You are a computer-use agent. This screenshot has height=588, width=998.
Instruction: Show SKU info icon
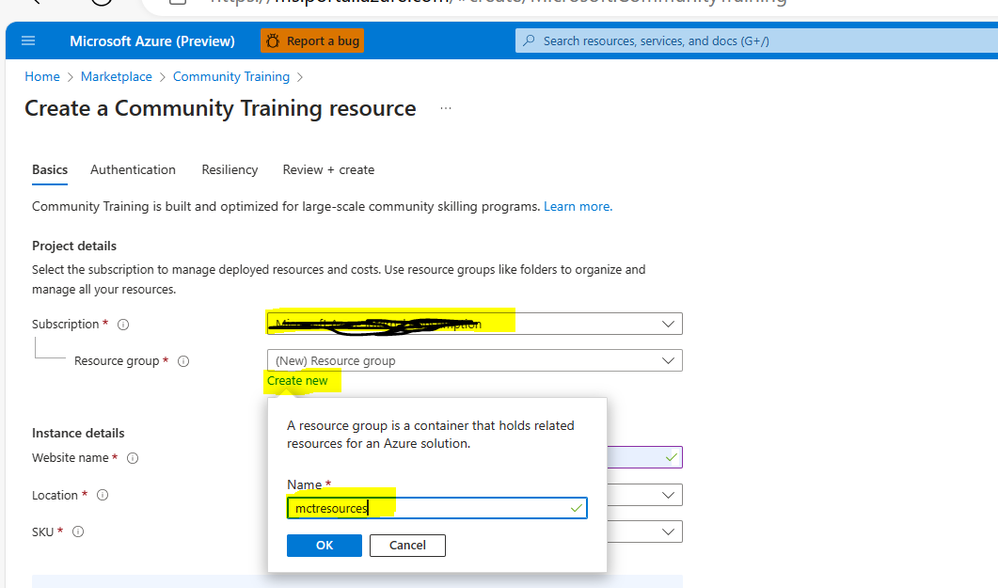(78, 532)
